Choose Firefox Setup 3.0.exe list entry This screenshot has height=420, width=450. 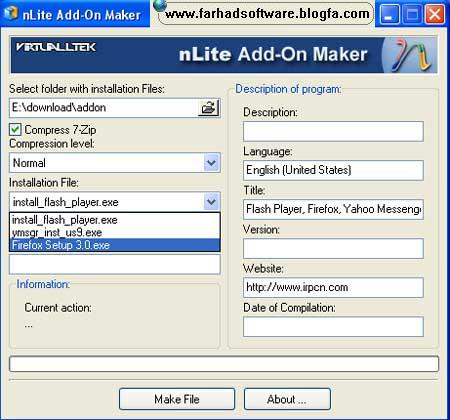[115, 245]
